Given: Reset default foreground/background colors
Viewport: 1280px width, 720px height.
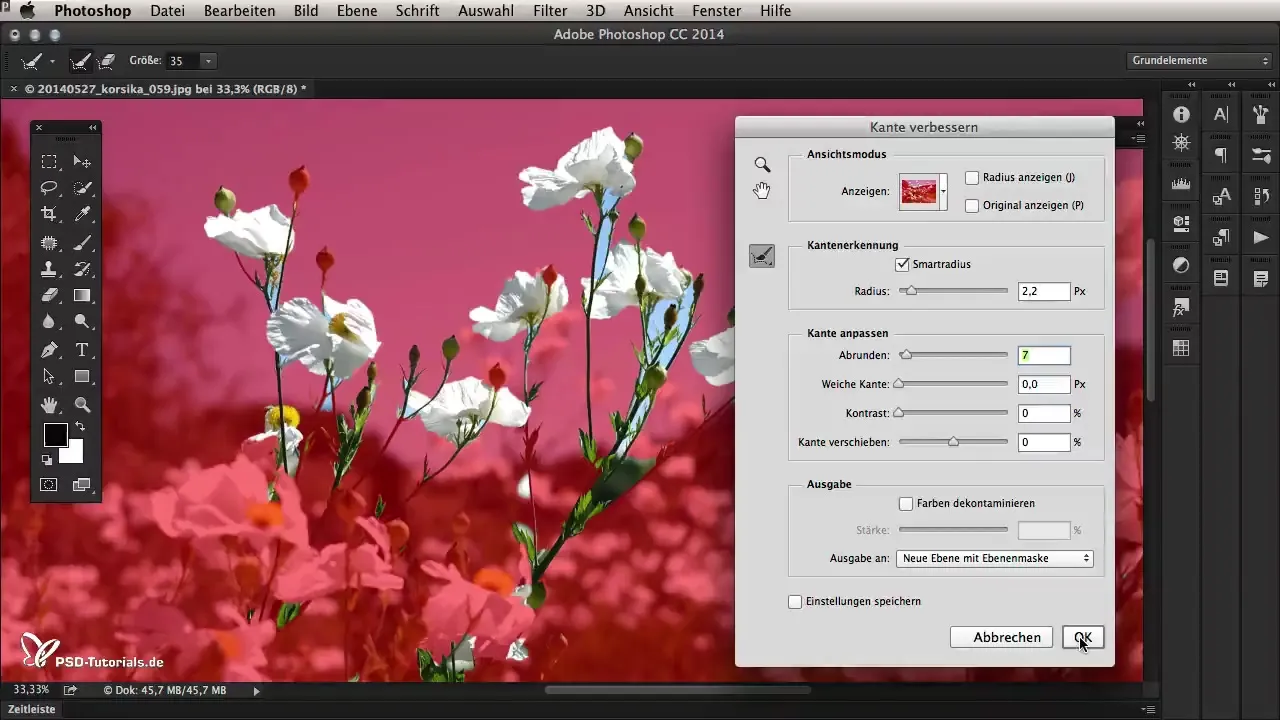Looking at the screenshot, I should pyautogui.click(x=47, y=460).
